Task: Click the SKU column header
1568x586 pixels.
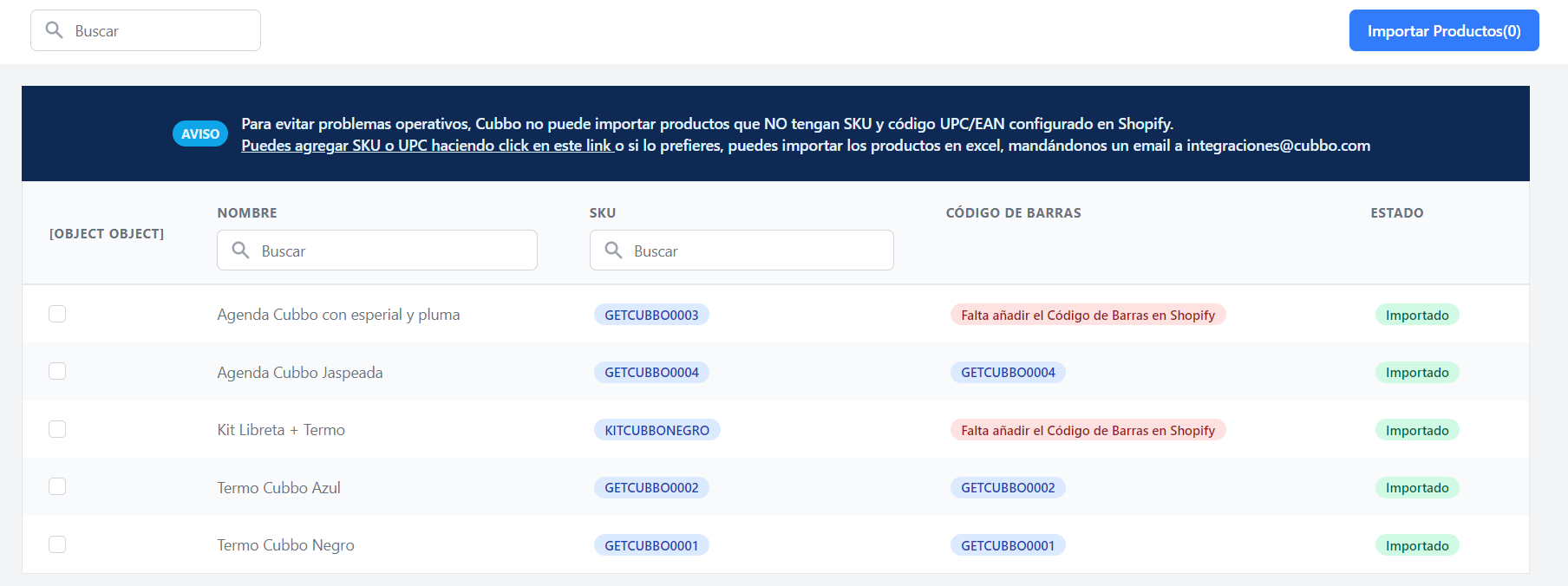Action: tap(603, 213)
